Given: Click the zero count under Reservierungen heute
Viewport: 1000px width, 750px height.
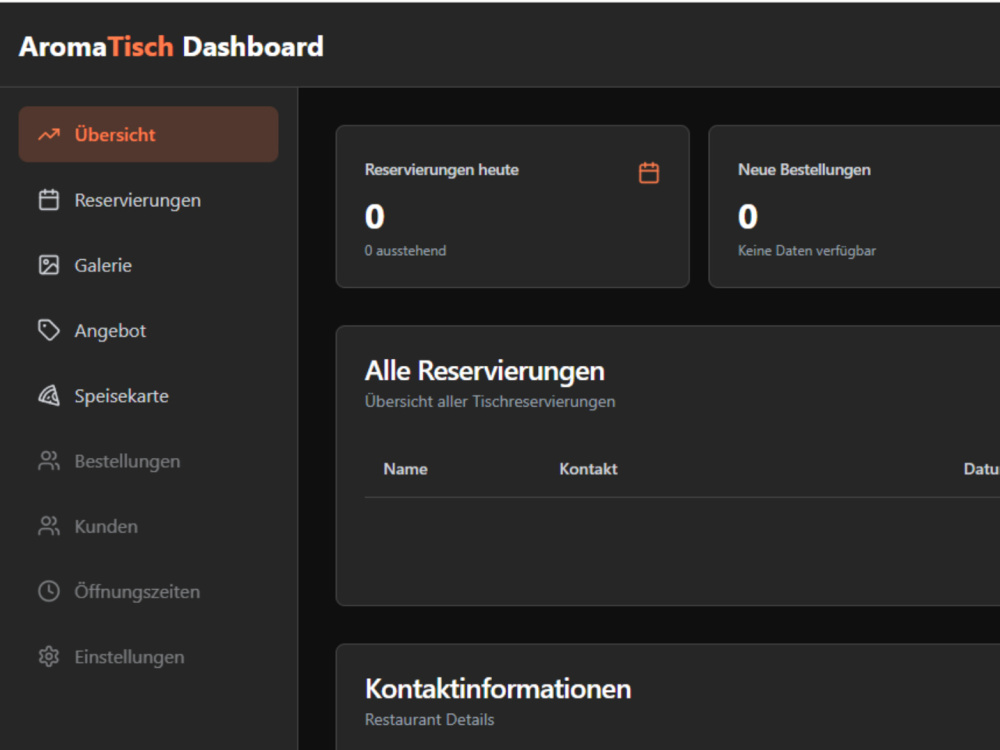Looking at the screenshot, I should click(x=374, y=216).
